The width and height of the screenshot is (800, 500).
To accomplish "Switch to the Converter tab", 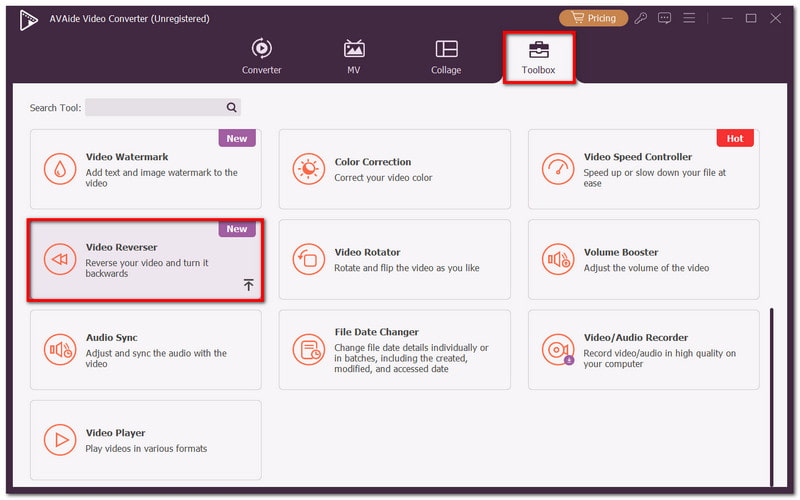I will (x=262, y=57).
